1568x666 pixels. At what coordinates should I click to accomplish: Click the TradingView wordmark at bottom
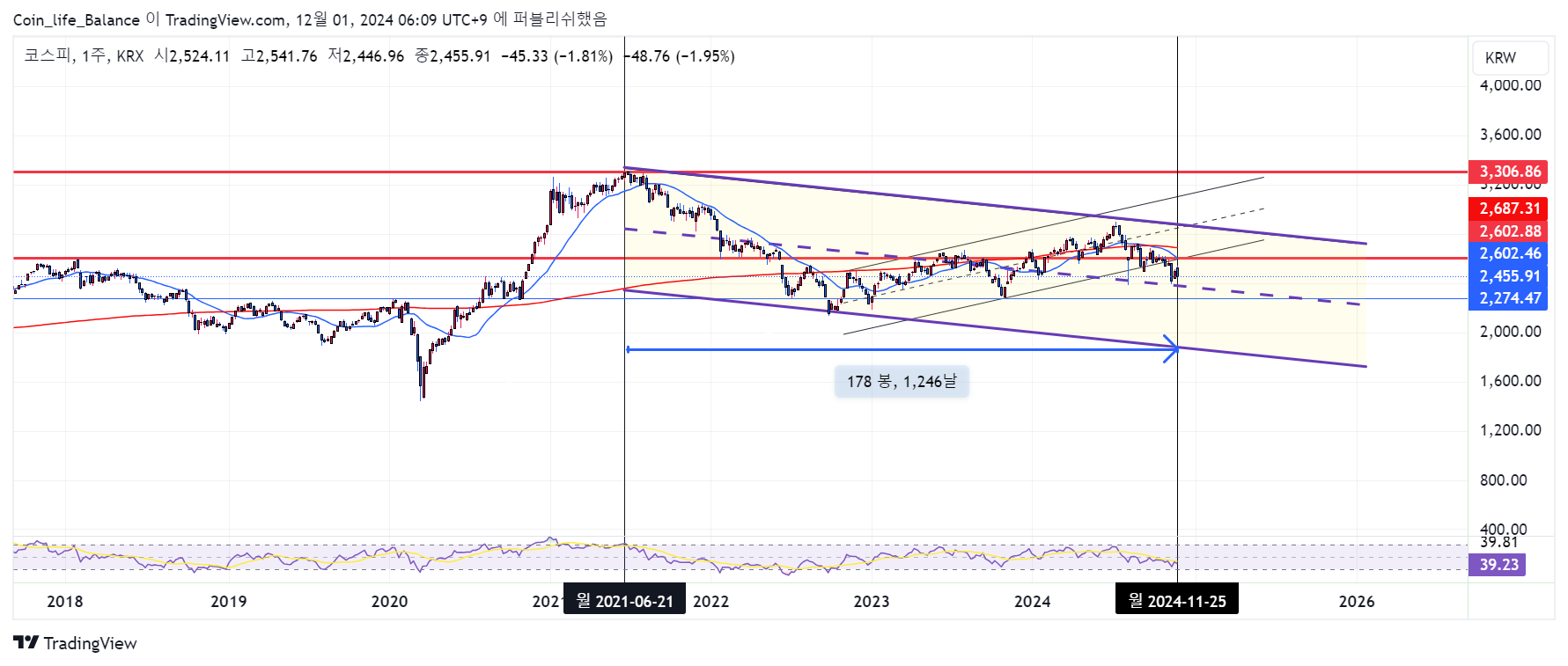(90, 643)
